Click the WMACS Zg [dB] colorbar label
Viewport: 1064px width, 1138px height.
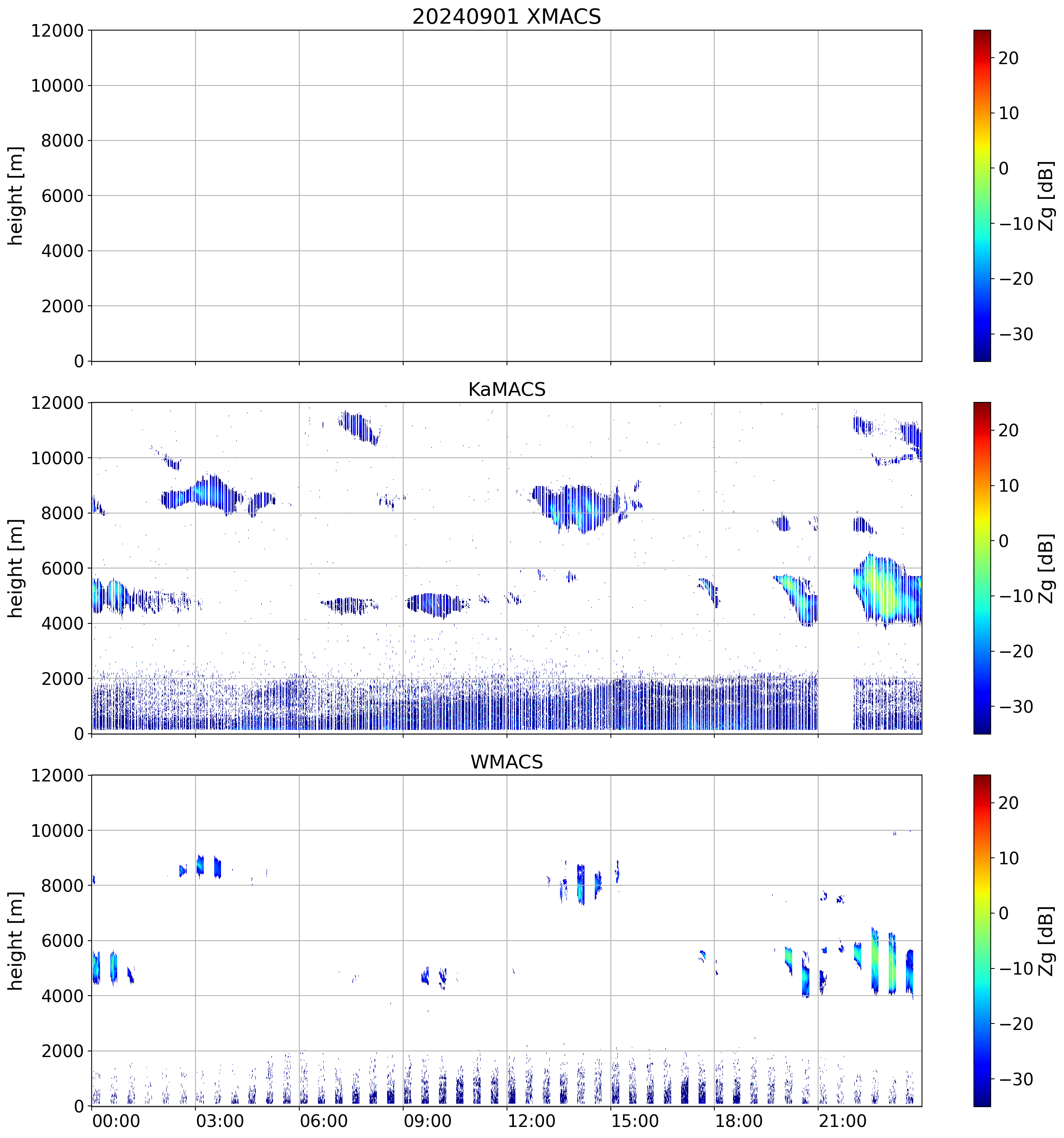[1046, 941]
